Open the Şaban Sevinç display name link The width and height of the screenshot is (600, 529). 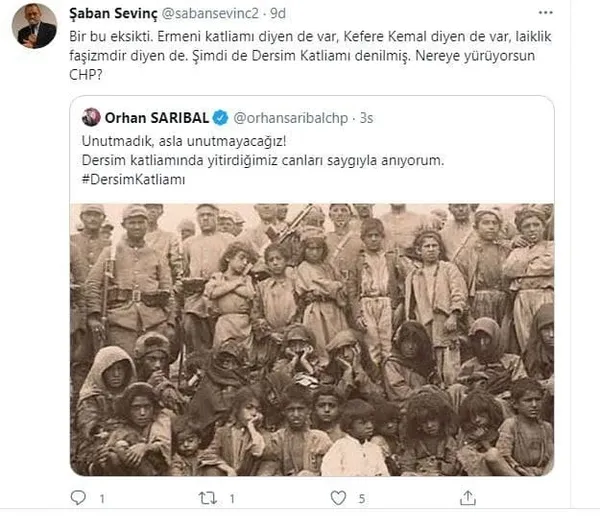click(113, 13)
